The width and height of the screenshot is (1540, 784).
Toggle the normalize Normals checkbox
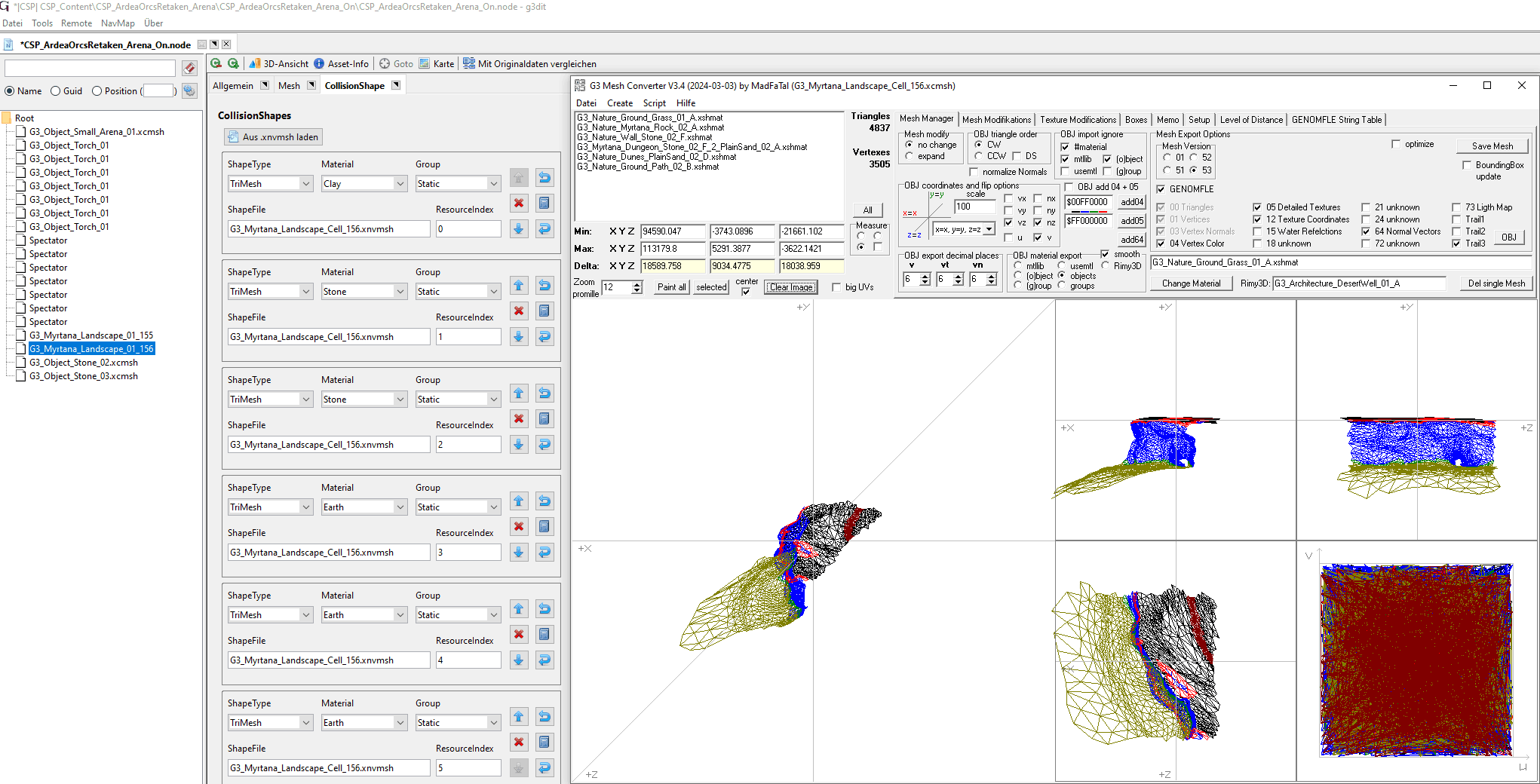(x=974, y=172)
